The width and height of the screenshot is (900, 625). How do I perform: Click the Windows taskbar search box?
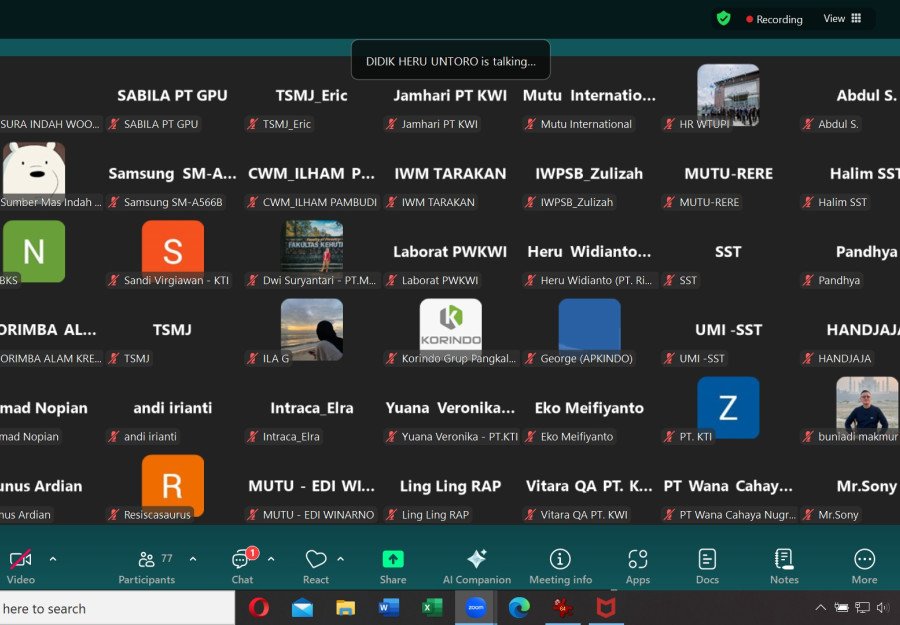click(110, 608)
